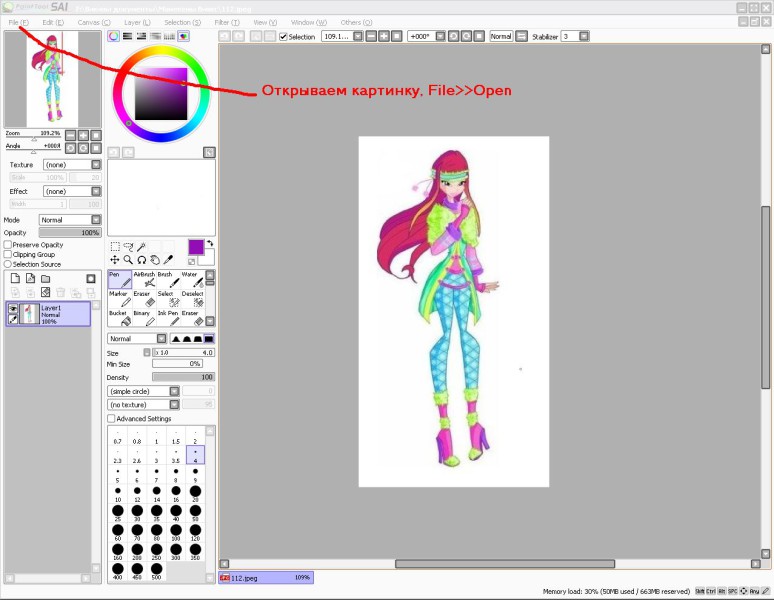
Task: Pick the Marker tool
Action: tap(119, 299)
